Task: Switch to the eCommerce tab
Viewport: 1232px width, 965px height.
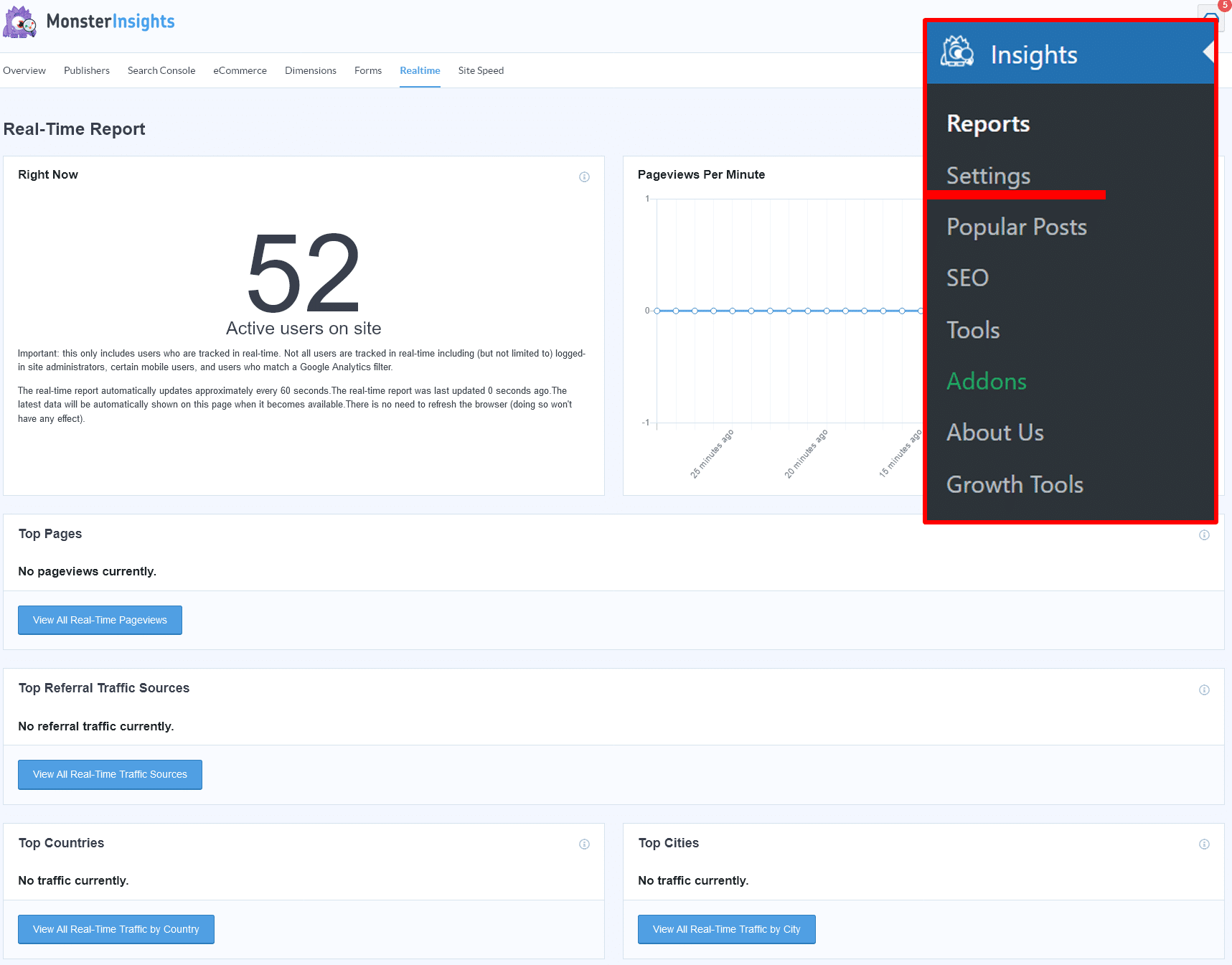Action: tap(240, 70)
